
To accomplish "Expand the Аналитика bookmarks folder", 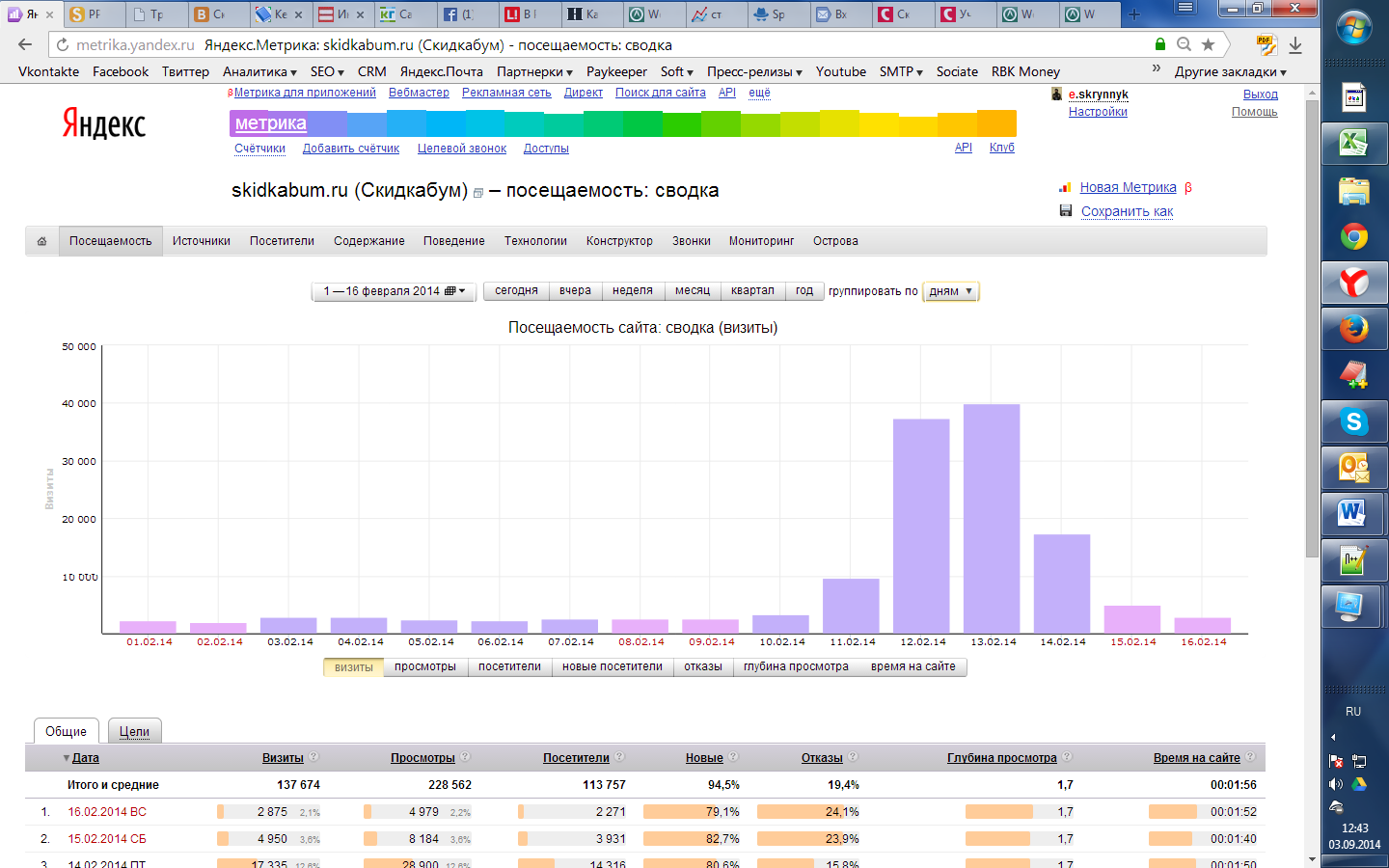I will 259,71.
